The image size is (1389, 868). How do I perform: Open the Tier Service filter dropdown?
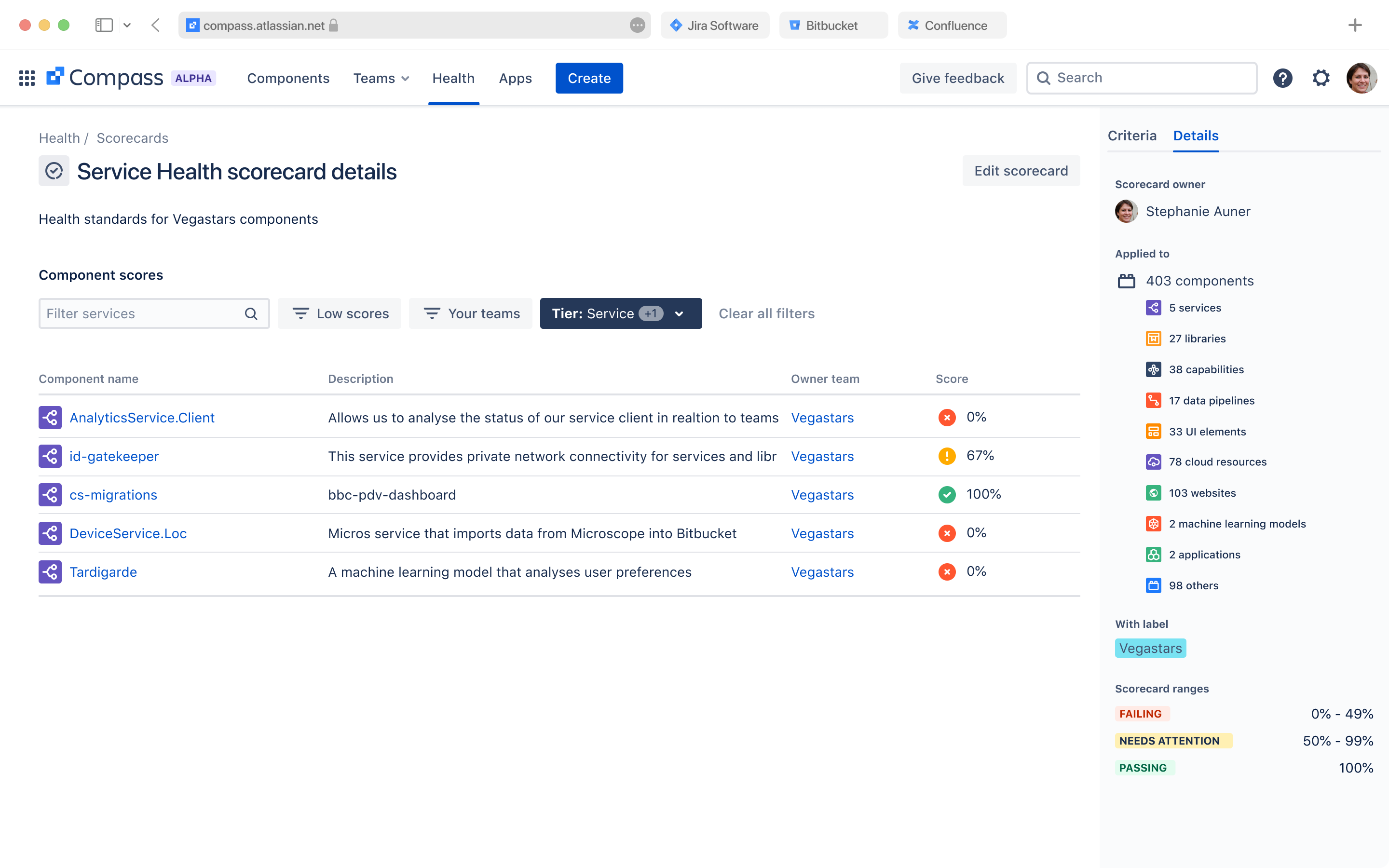coord(680,313)
